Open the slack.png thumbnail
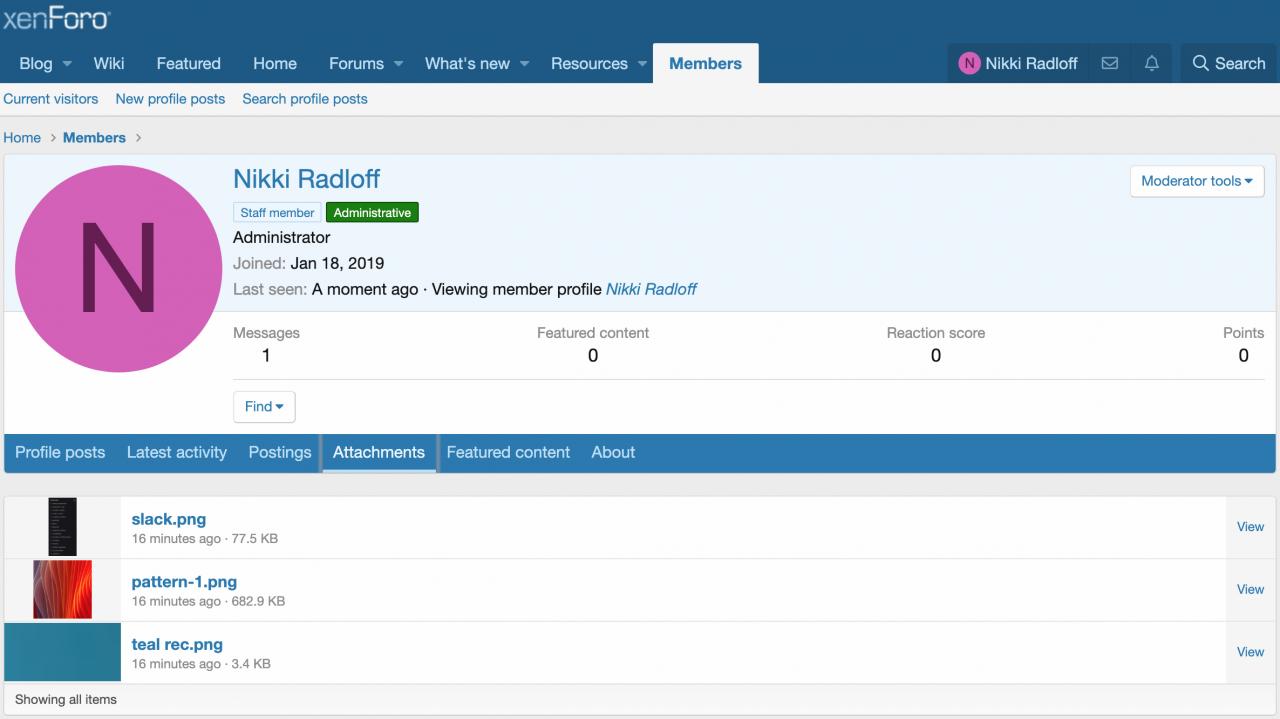 click(62, 527)
